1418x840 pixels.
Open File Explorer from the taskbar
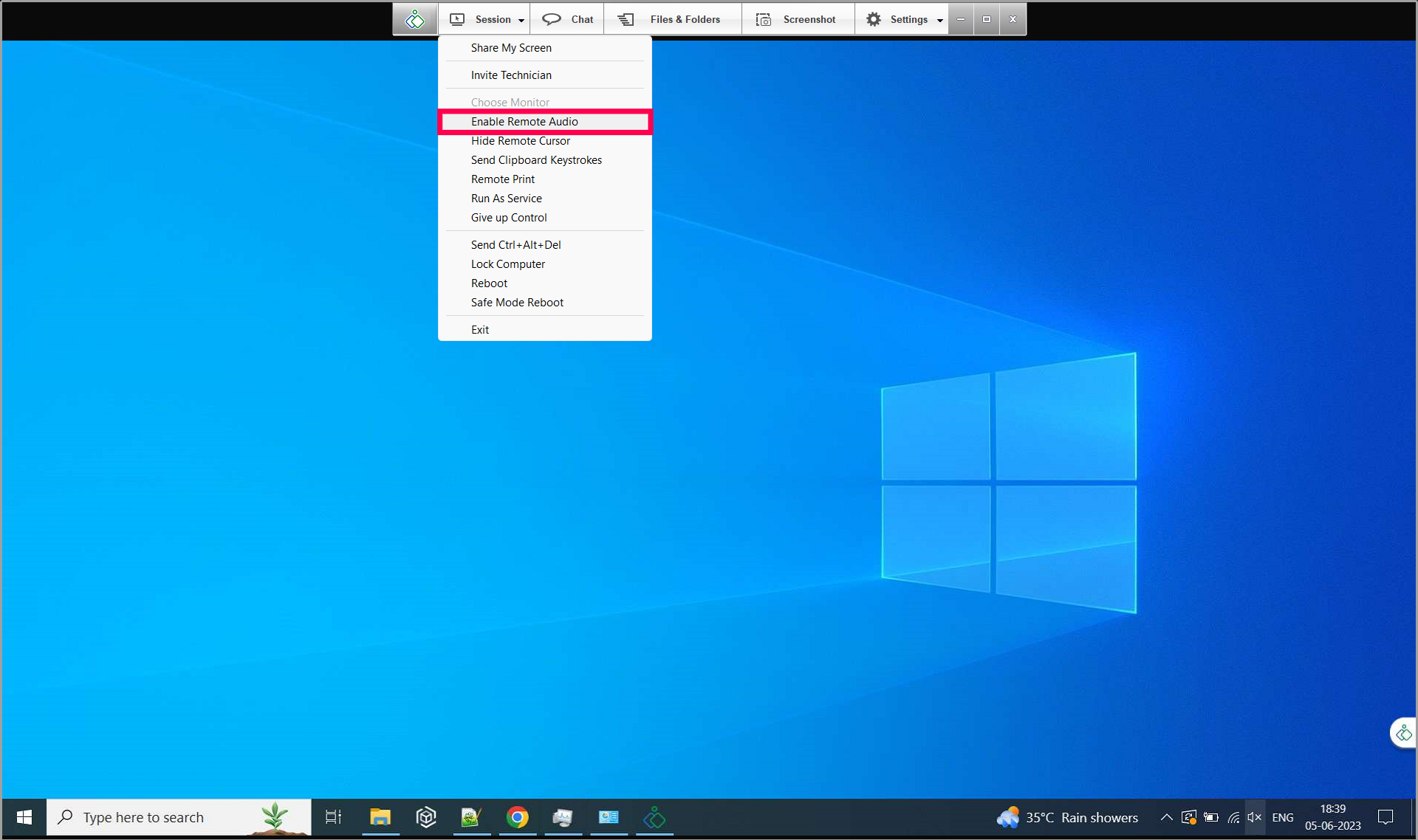tap(380, 817)
